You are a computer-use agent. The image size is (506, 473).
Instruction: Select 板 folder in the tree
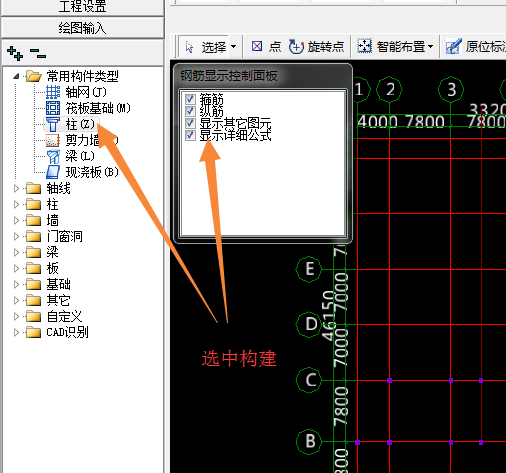click(52, 268)
